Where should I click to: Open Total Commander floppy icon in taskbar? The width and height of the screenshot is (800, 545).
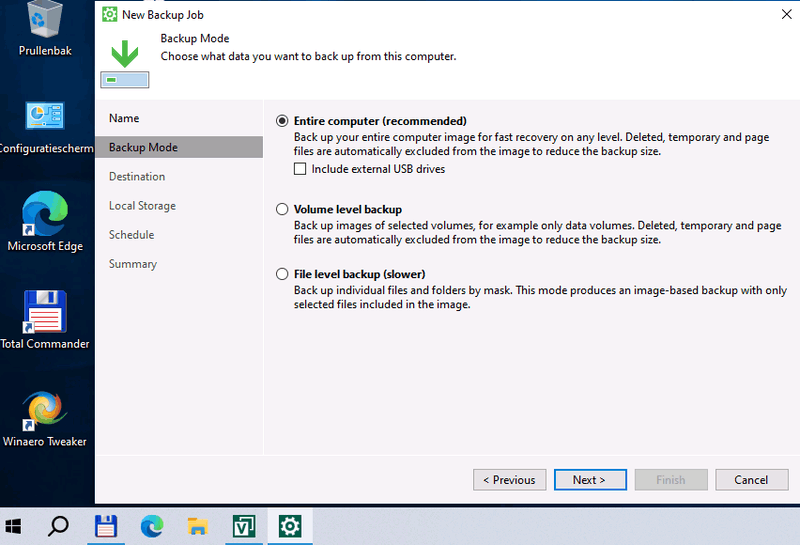106,526
